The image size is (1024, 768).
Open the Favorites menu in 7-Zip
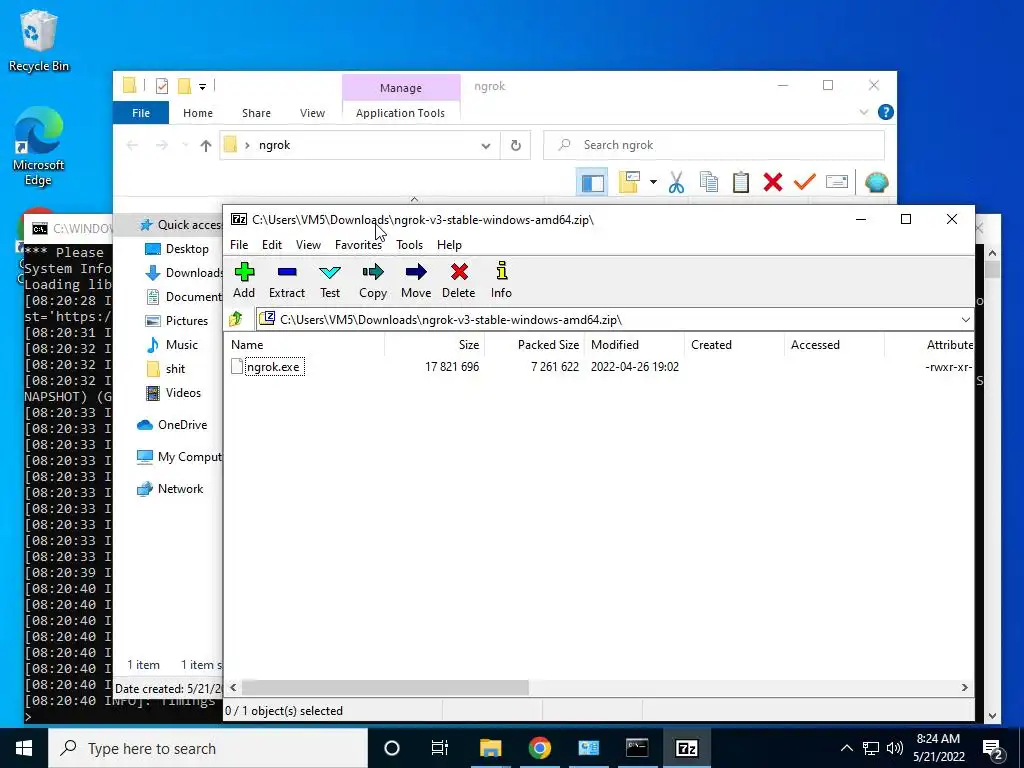[x=358, y=245]
